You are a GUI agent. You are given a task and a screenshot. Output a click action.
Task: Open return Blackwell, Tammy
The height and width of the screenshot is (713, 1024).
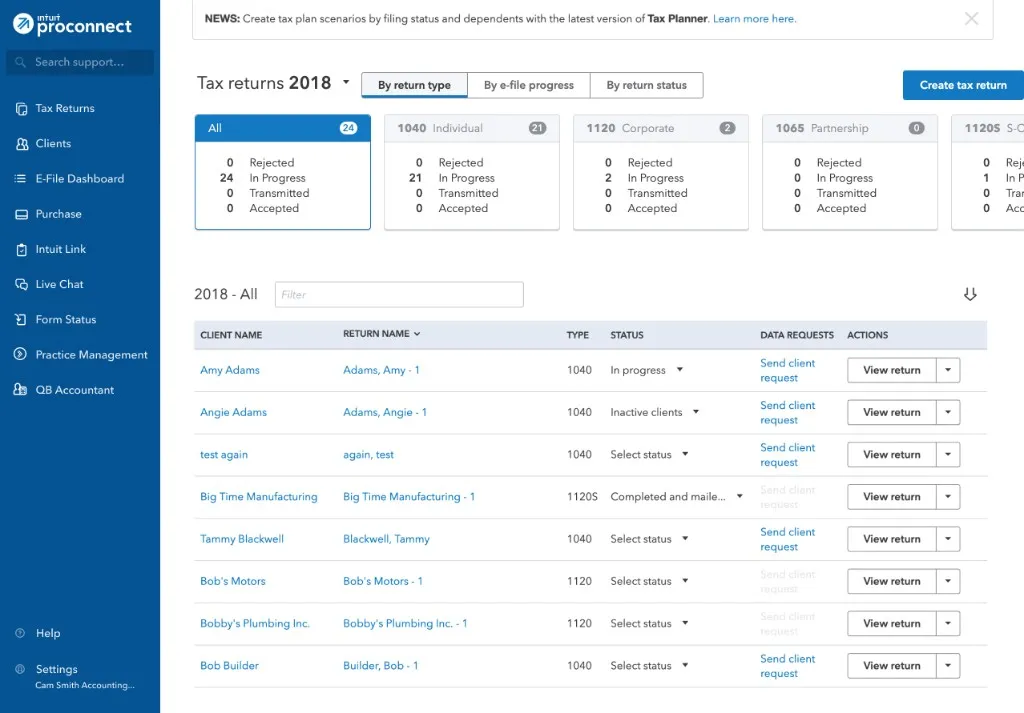[386, 539]
